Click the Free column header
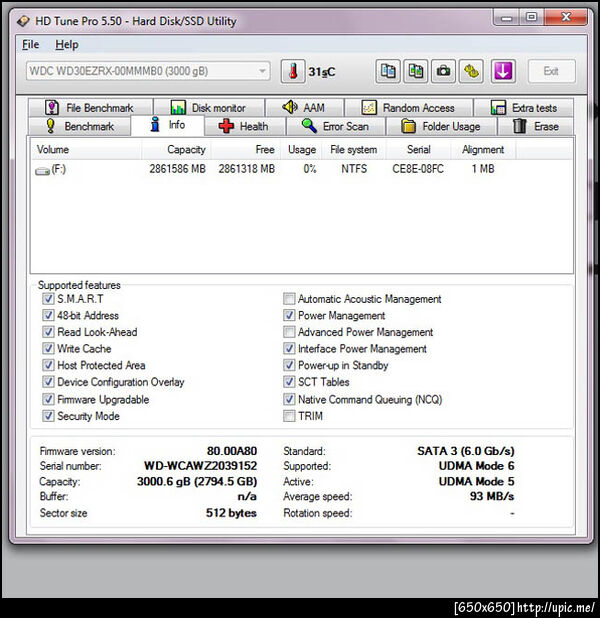The height and width of the screenshot is (618, 600). point(245,150)
